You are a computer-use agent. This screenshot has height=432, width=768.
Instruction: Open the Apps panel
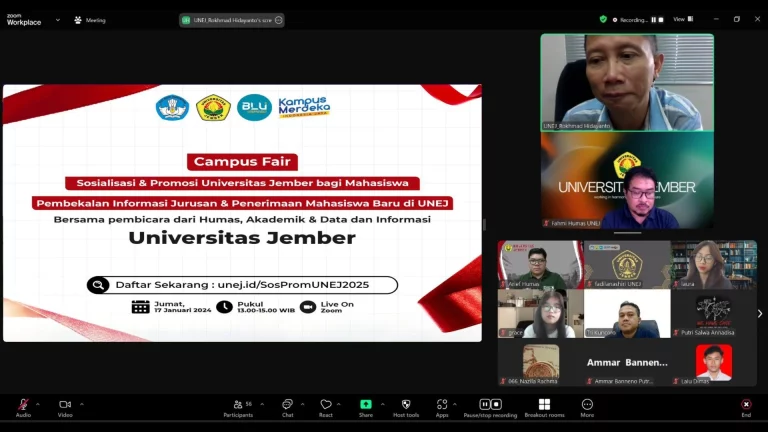[442, 408]
